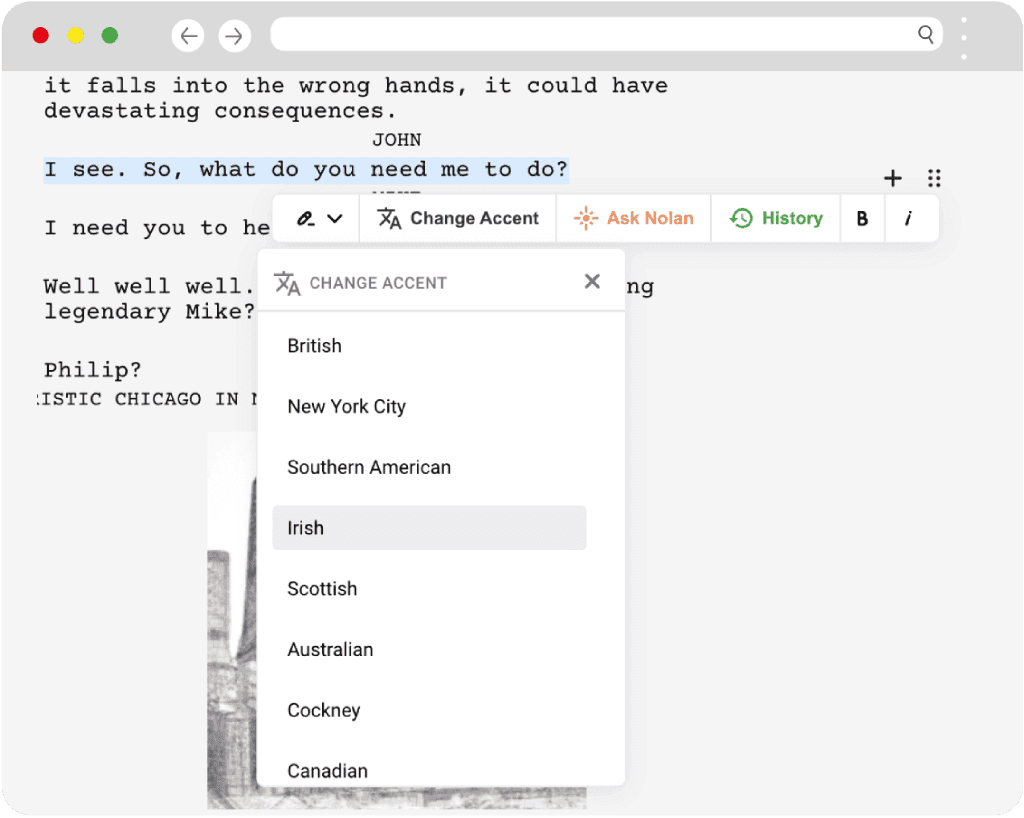Toggle italic formatting in toolbar
Viewport: 1024px width, 818px height.
pyautogui.click(x=909, y=219)
